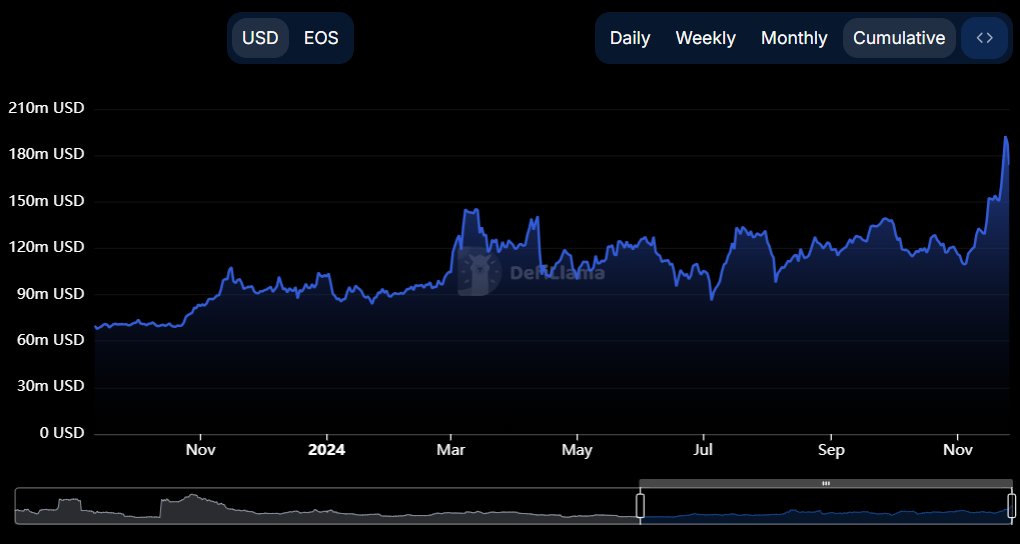
Task: Click the 2024 label on the time axis
Action: [x=327, y=450]
